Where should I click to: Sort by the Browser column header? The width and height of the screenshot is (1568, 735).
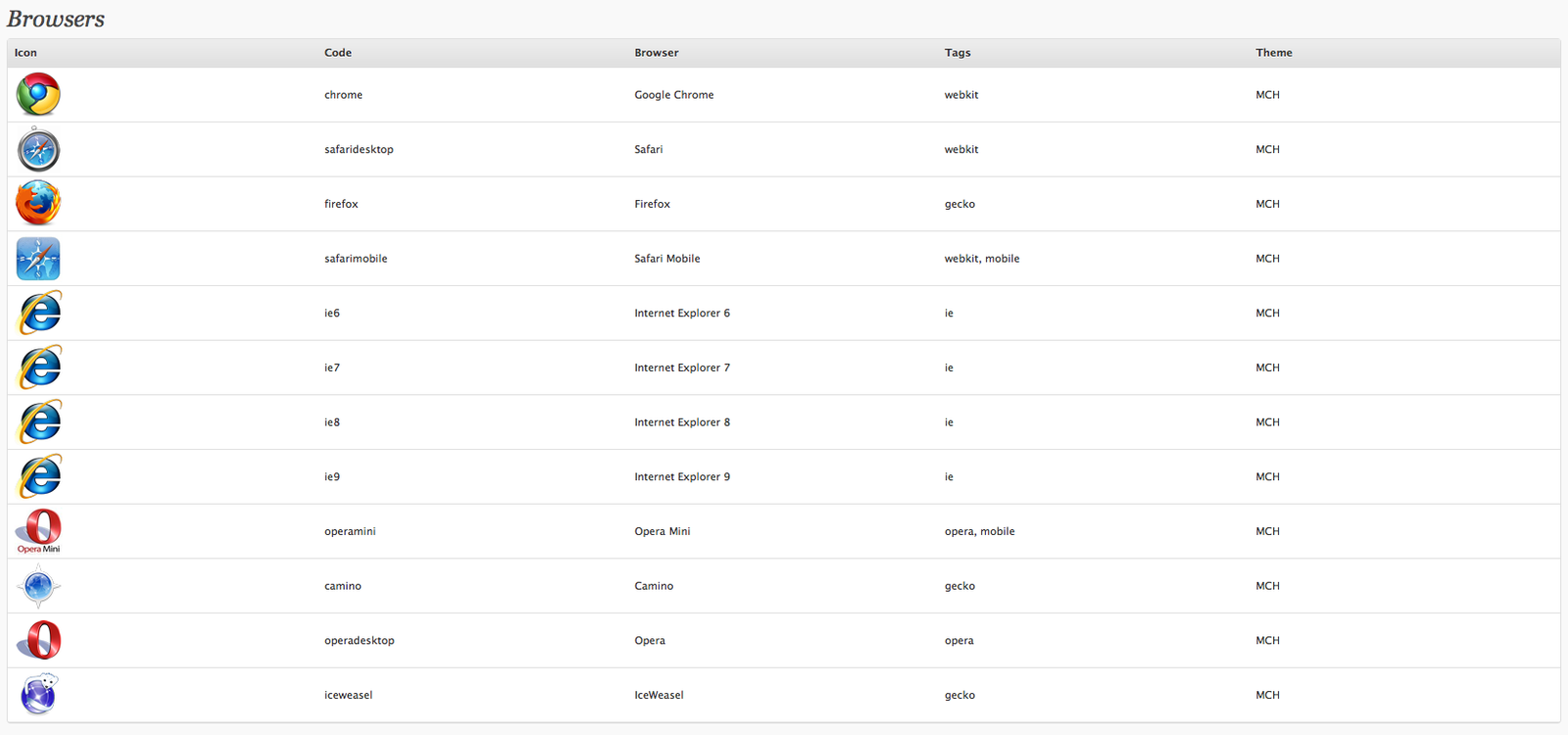[657, 53]
